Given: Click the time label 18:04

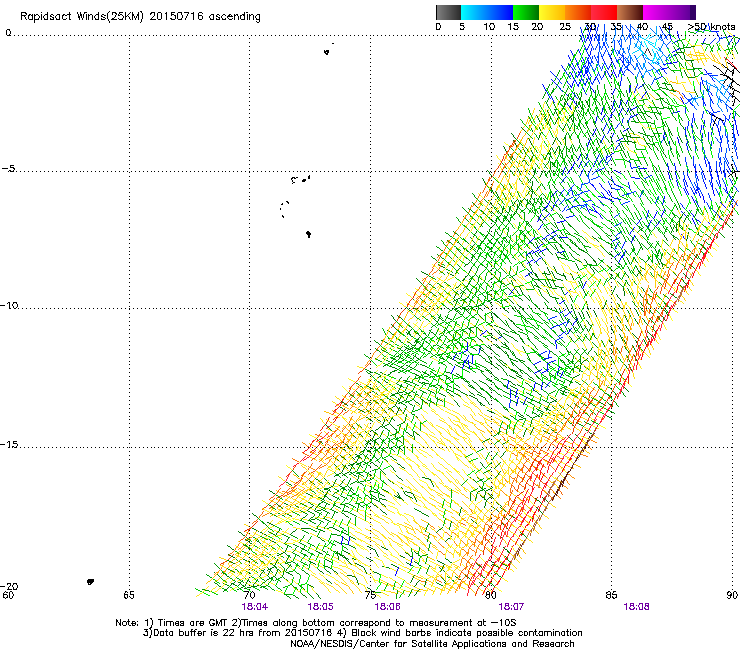Looking at the screenshot, I should 254,607.
